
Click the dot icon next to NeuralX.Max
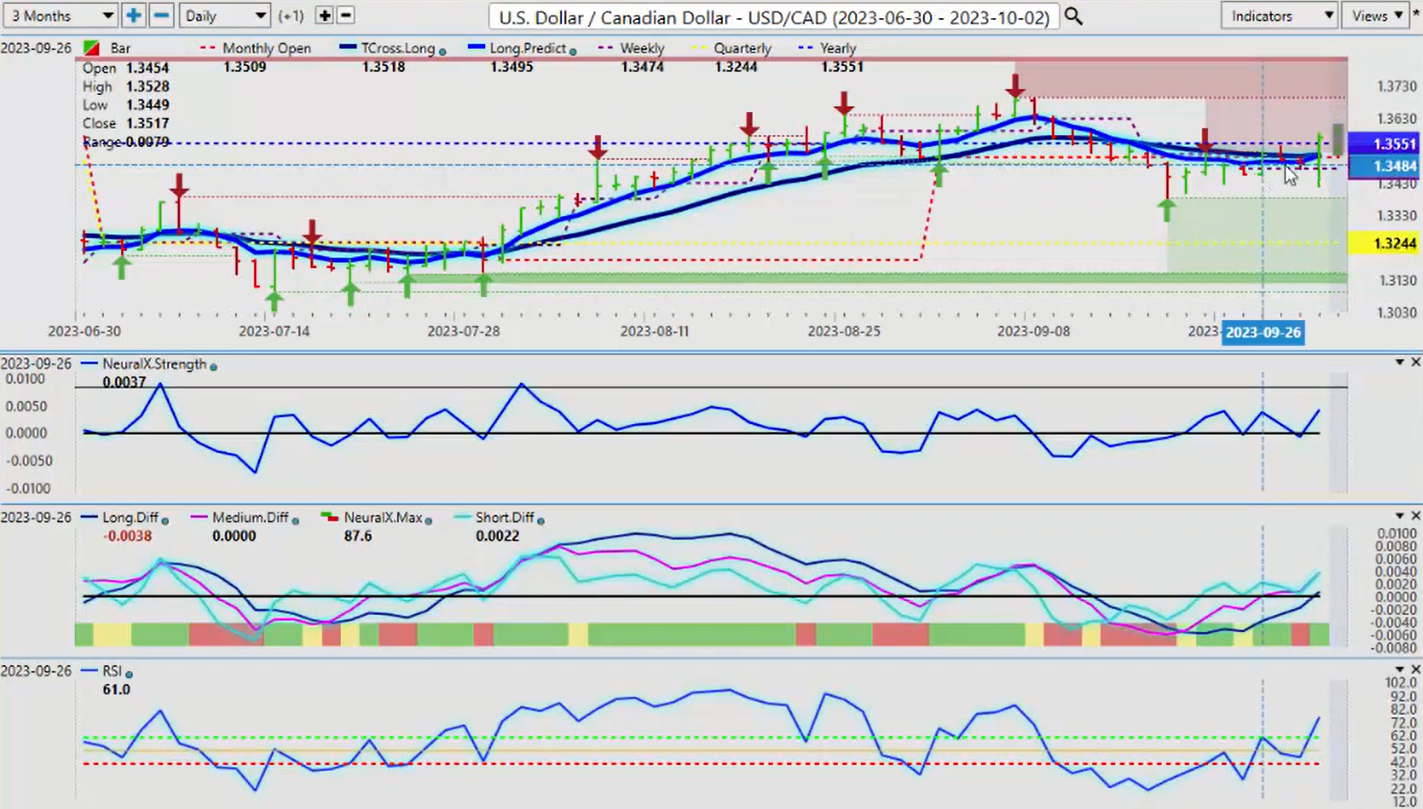(x=429, y=519)
